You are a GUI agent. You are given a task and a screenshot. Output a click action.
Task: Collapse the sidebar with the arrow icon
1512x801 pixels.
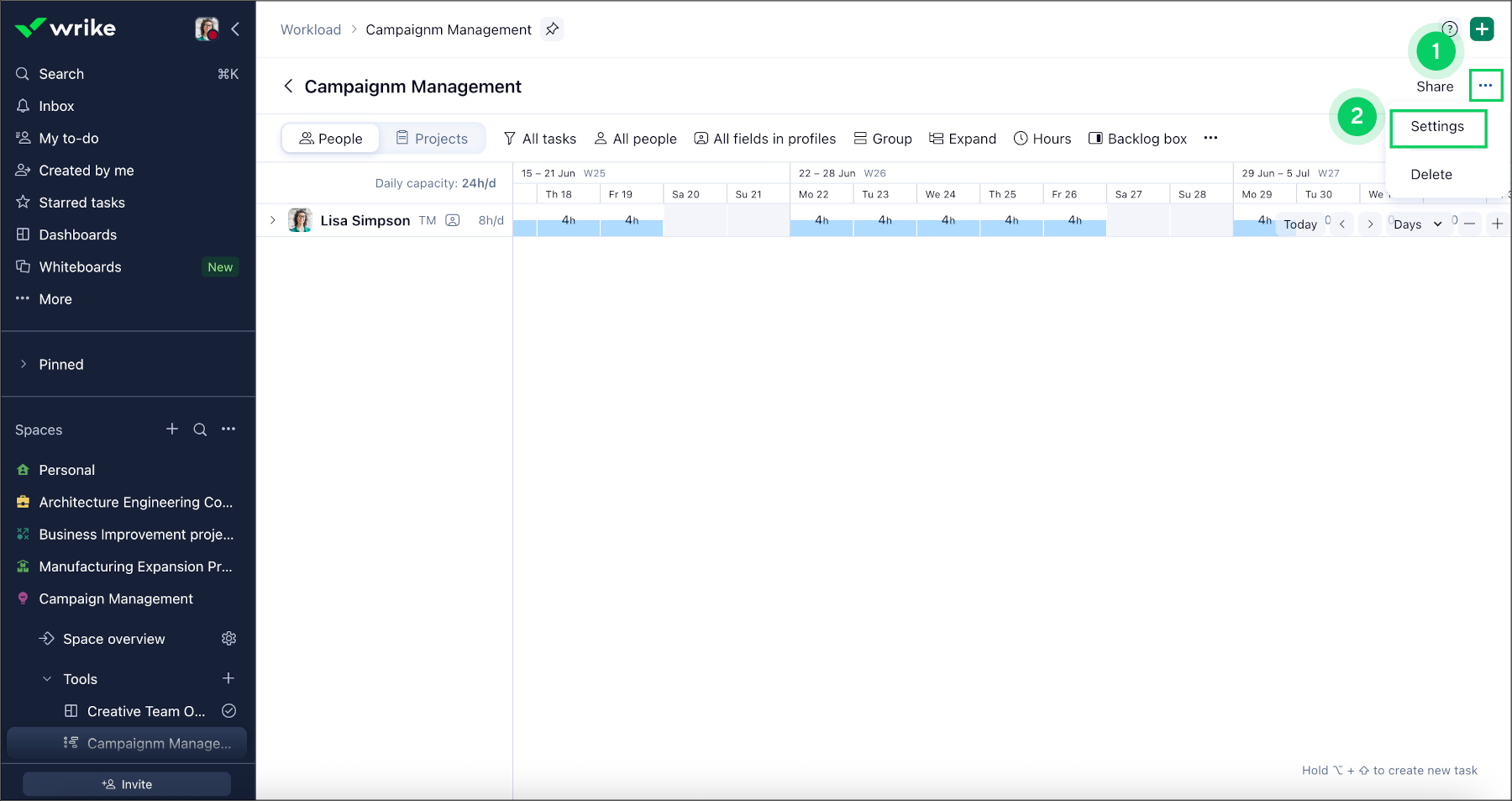pos(236,29)
